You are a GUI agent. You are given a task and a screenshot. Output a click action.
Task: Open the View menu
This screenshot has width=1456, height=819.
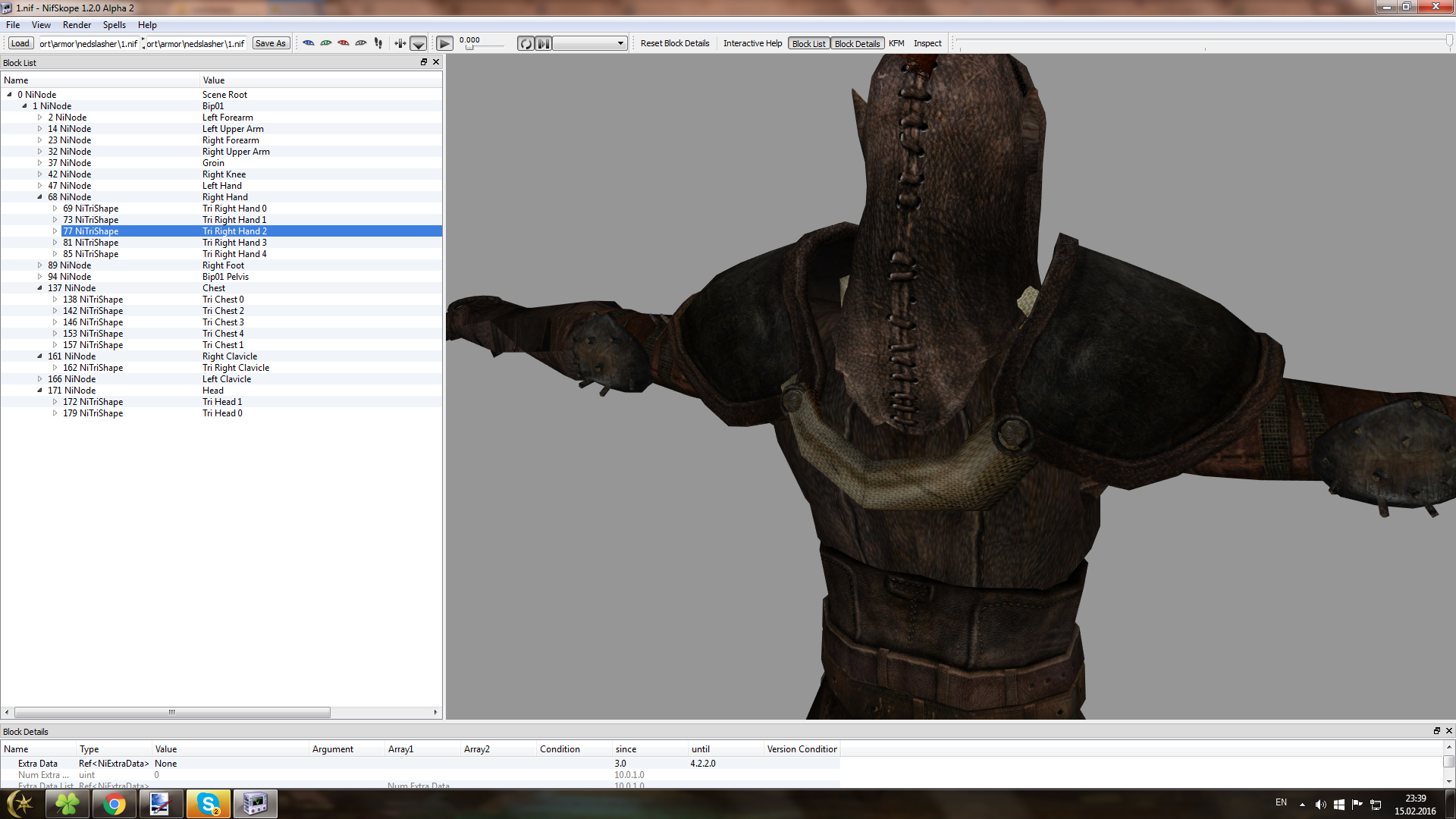[42, 25]
